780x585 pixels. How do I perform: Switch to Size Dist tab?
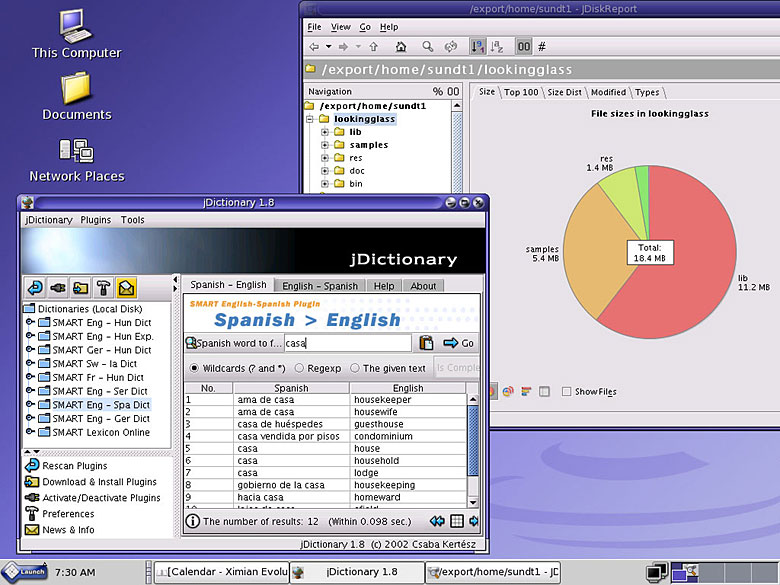point(564,92)
